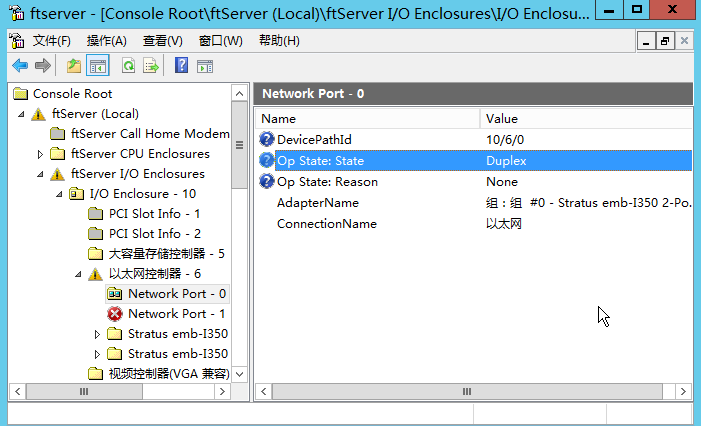Select the DevicePathId property row
The height and width of the screenshot is (426, 701).
[x=474, y=139]
